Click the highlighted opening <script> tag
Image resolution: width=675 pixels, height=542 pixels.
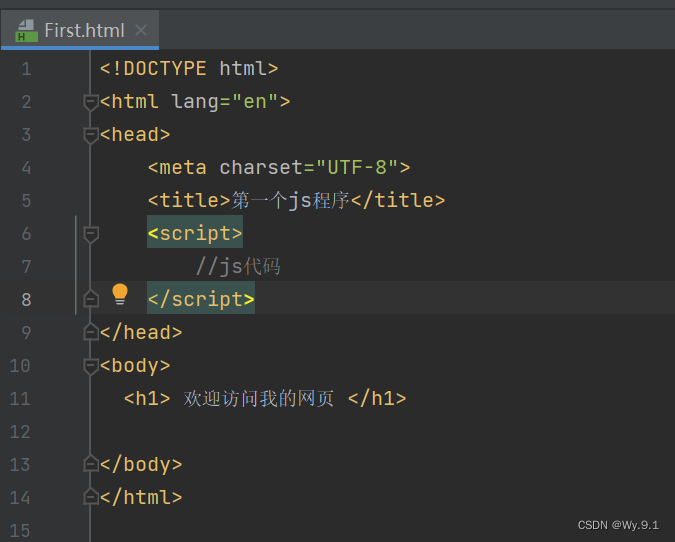coord(195,233)
